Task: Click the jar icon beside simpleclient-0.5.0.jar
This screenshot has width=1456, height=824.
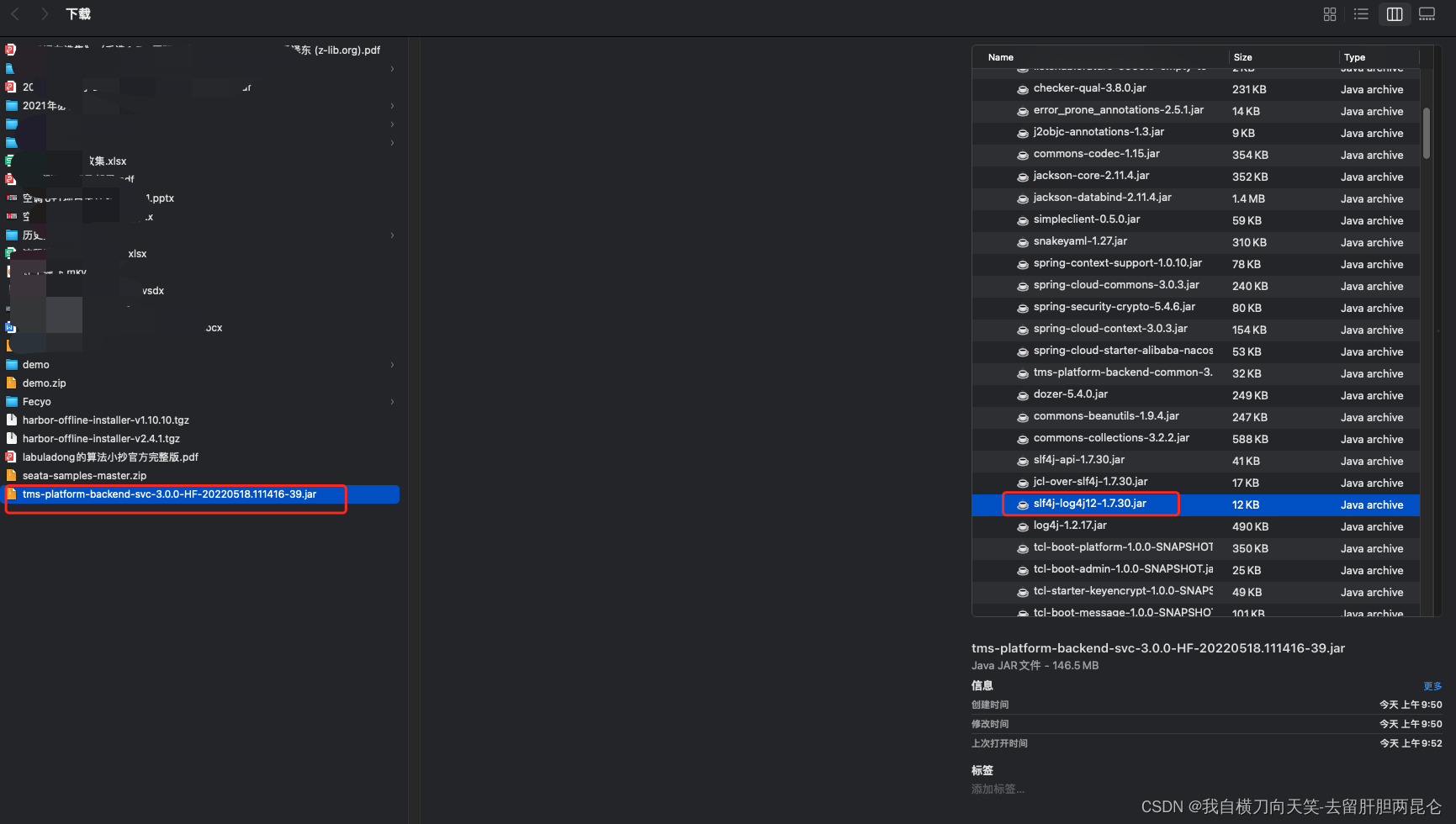Action: [x=1023, y=220]
